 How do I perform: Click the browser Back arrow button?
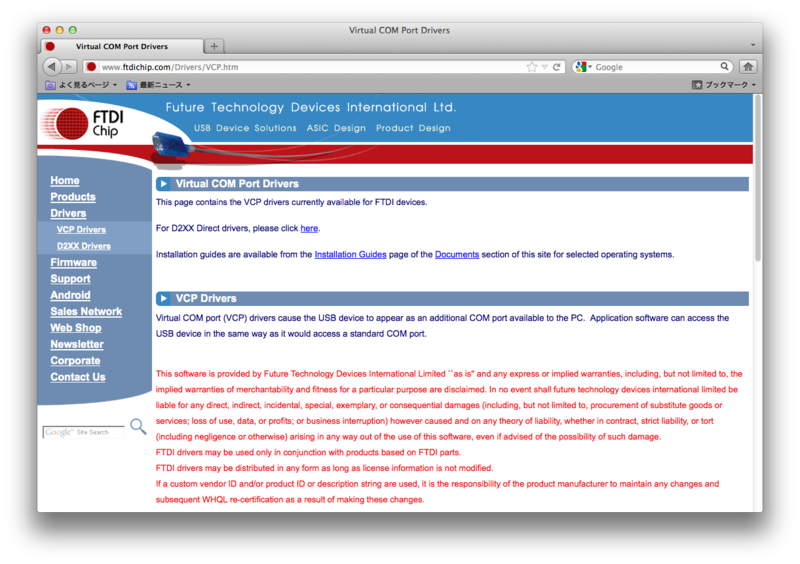[x=52, y=66]
